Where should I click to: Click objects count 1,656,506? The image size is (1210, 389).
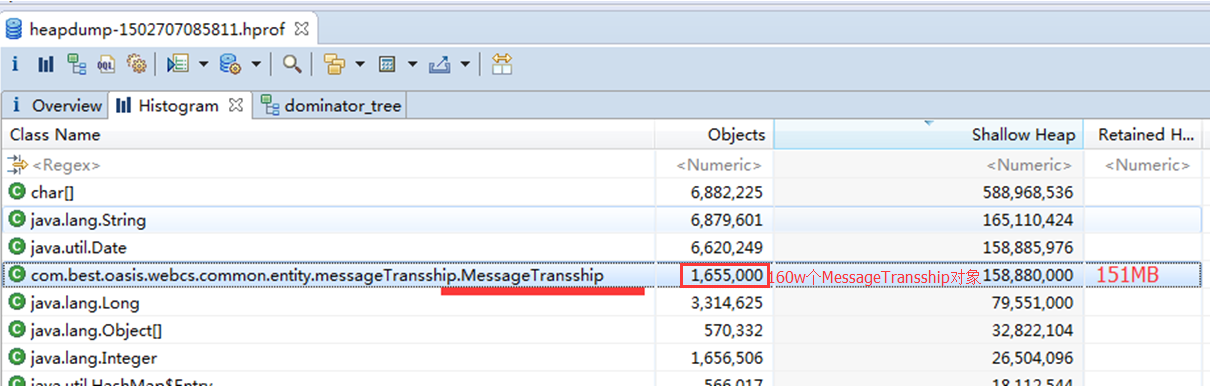coord(727,357)
